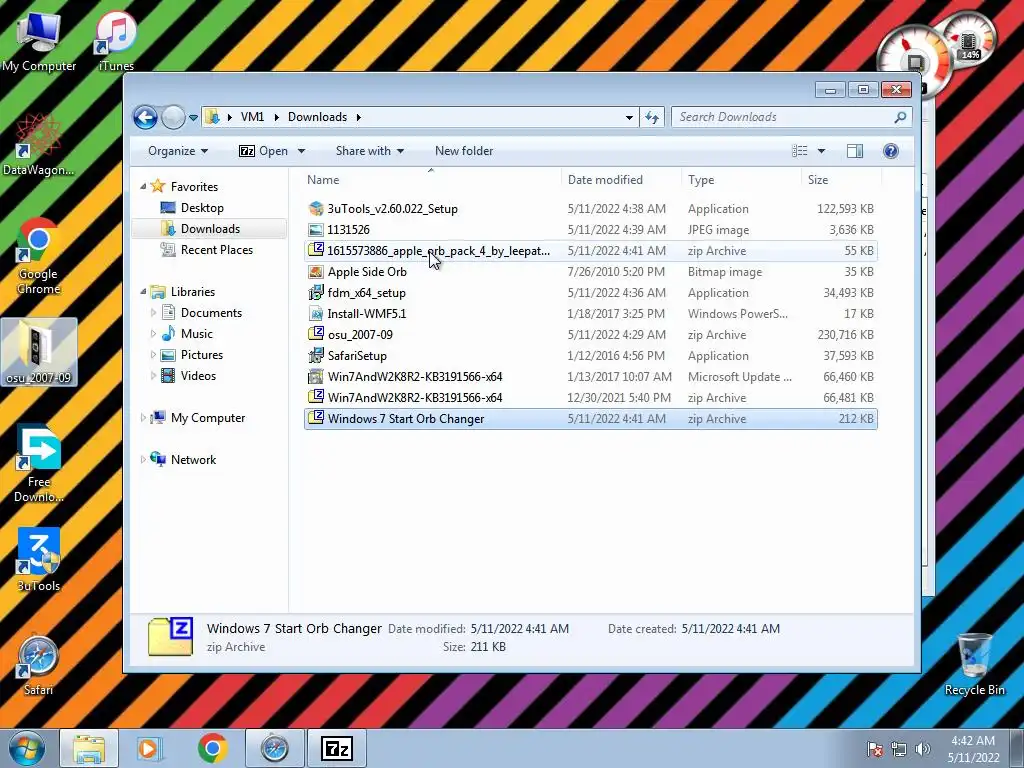Select fdm_x64_setup application
The width and height of the screenshot is (1024, 768).
590,293
